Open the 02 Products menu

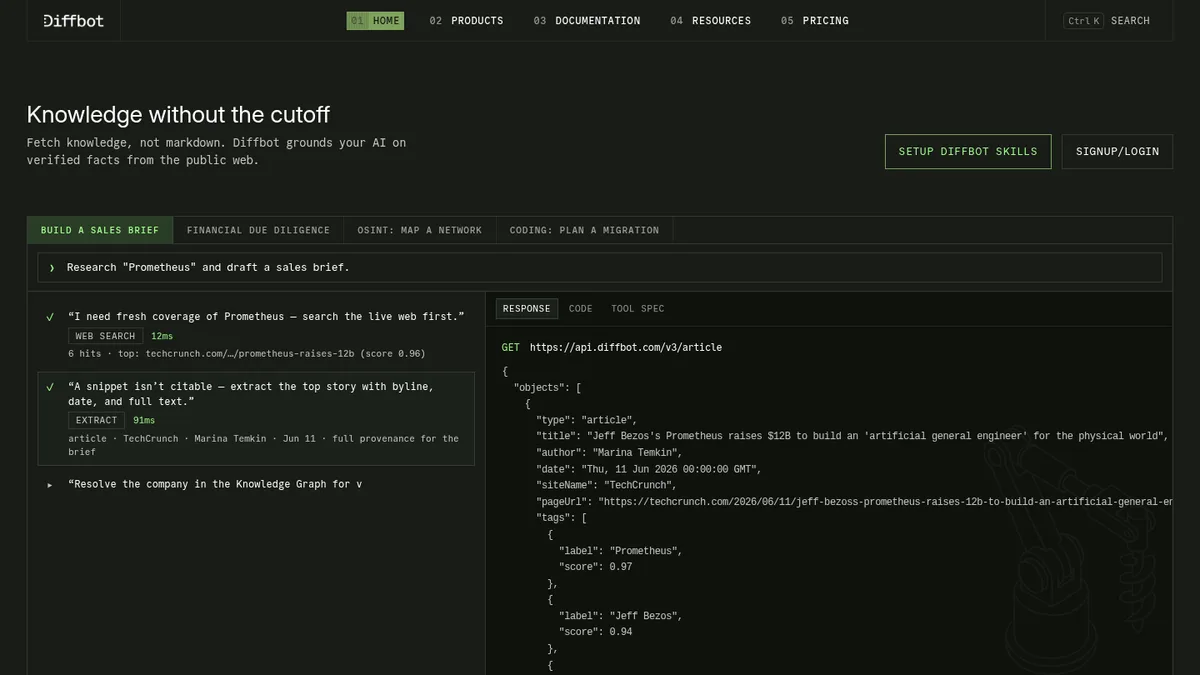point(466,20)
